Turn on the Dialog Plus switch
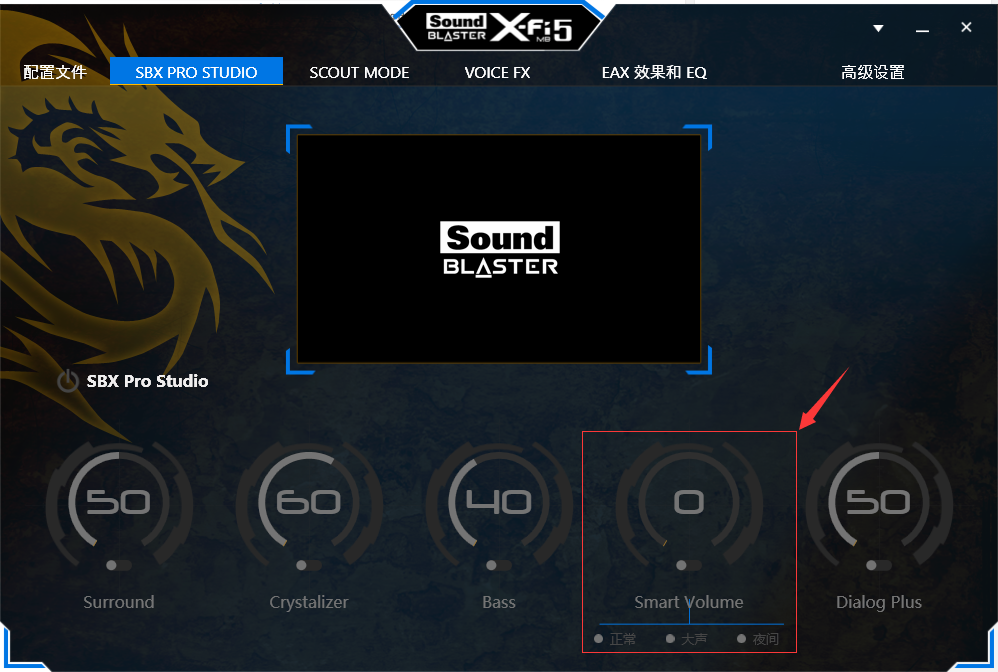 [878, 565]
